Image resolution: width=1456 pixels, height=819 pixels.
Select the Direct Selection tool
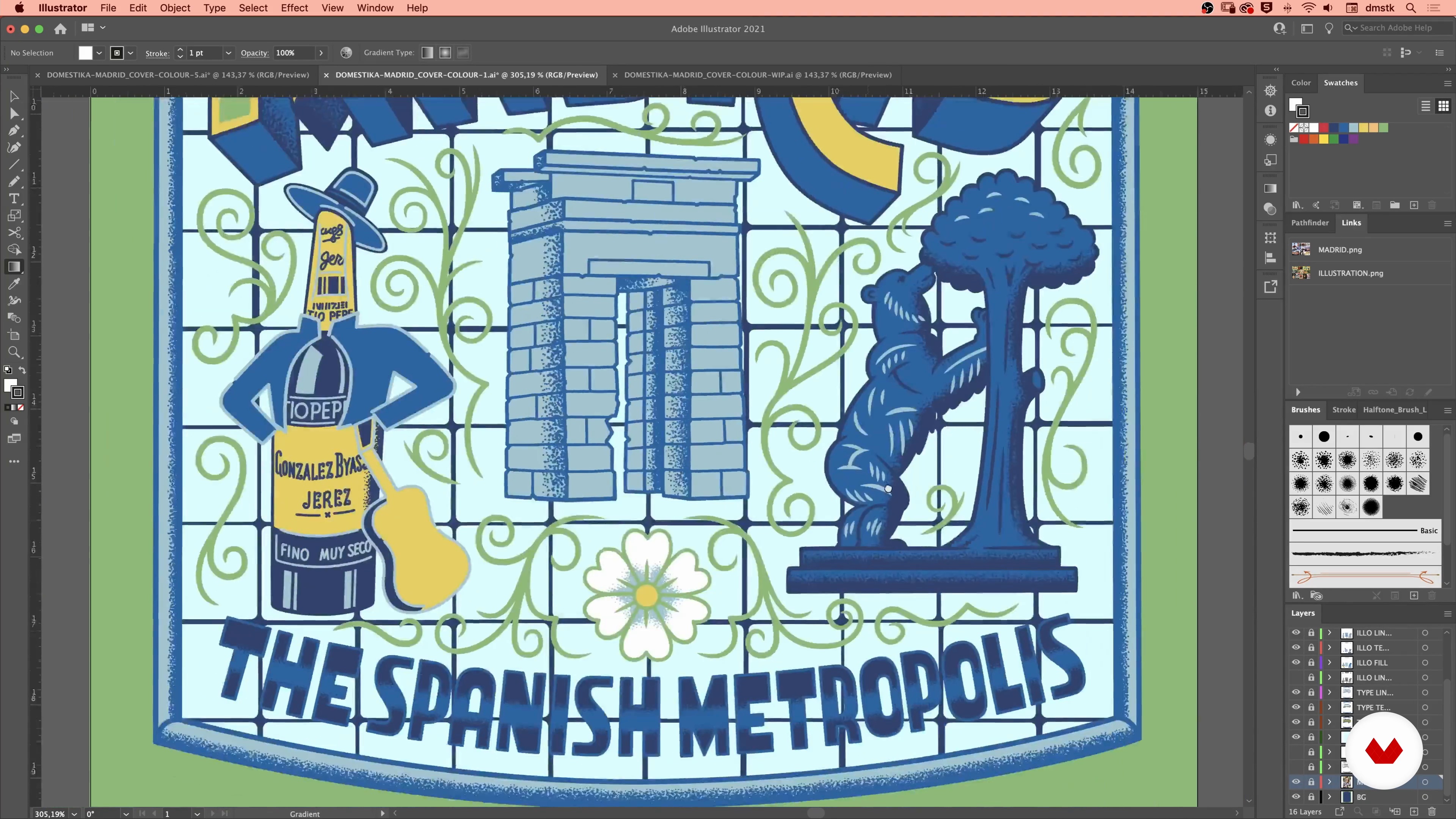[x=14, y=114]
